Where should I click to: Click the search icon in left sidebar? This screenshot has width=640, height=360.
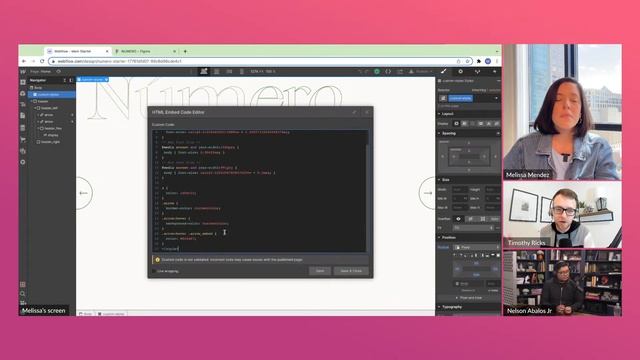point(23,293)
